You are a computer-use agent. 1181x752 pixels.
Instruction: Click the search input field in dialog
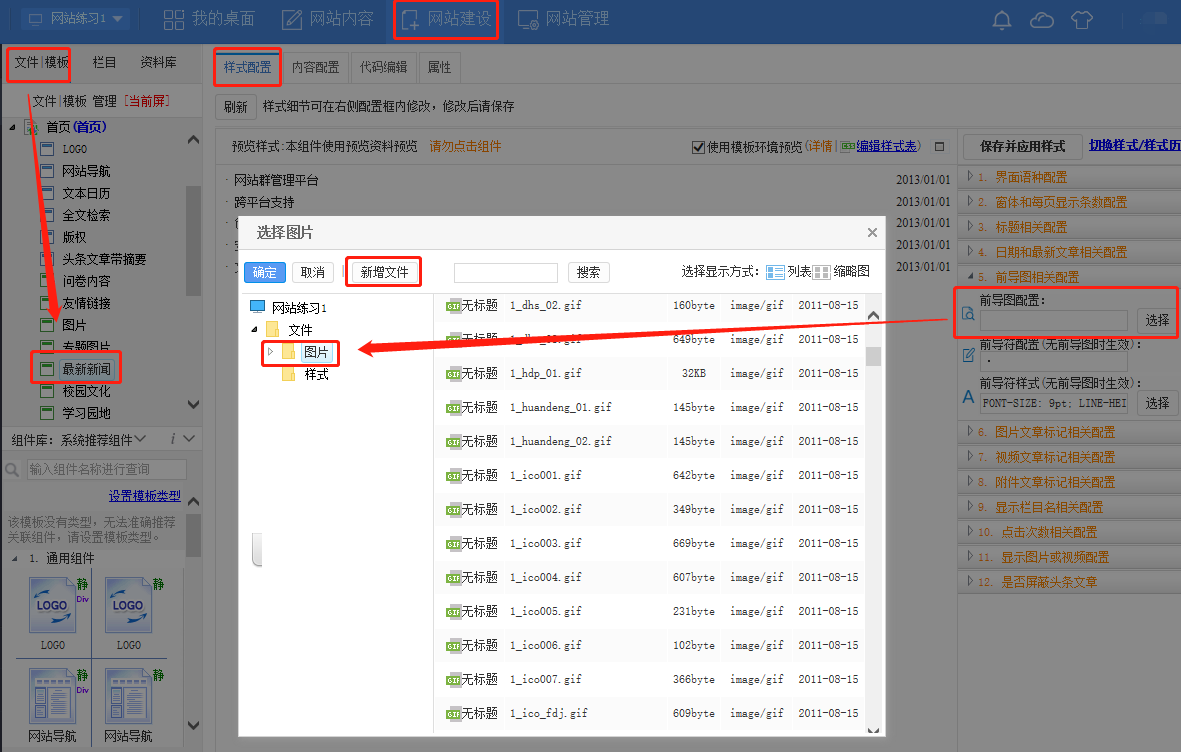[x=505, y=272]
